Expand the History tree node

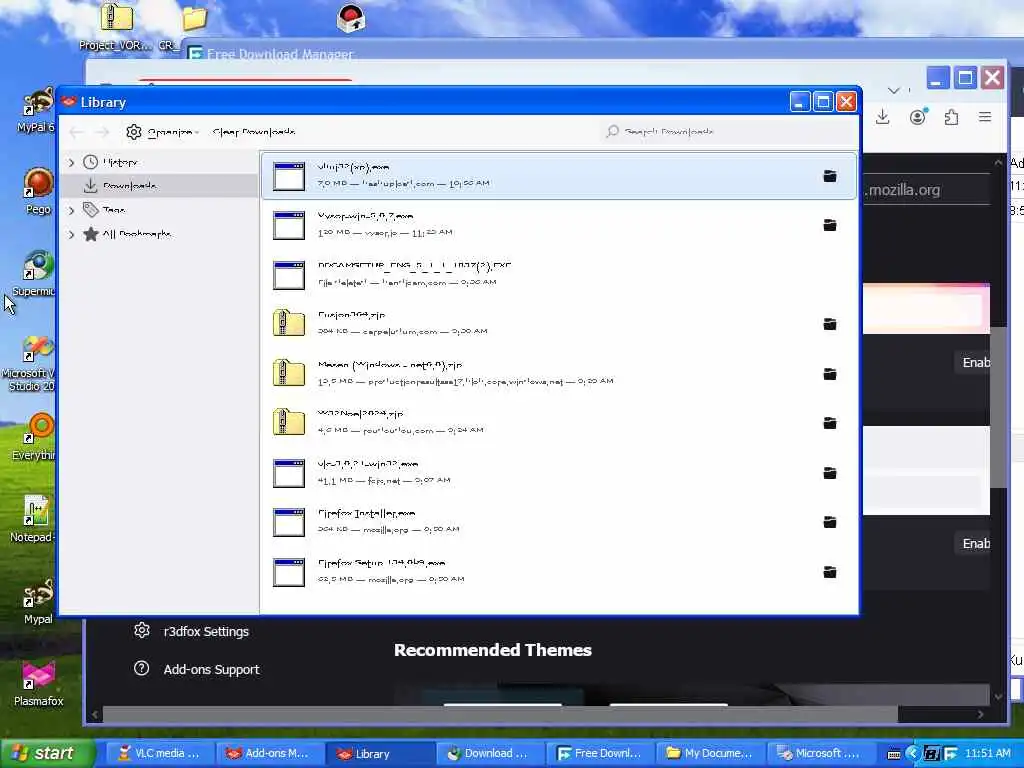tap(72, 163)
